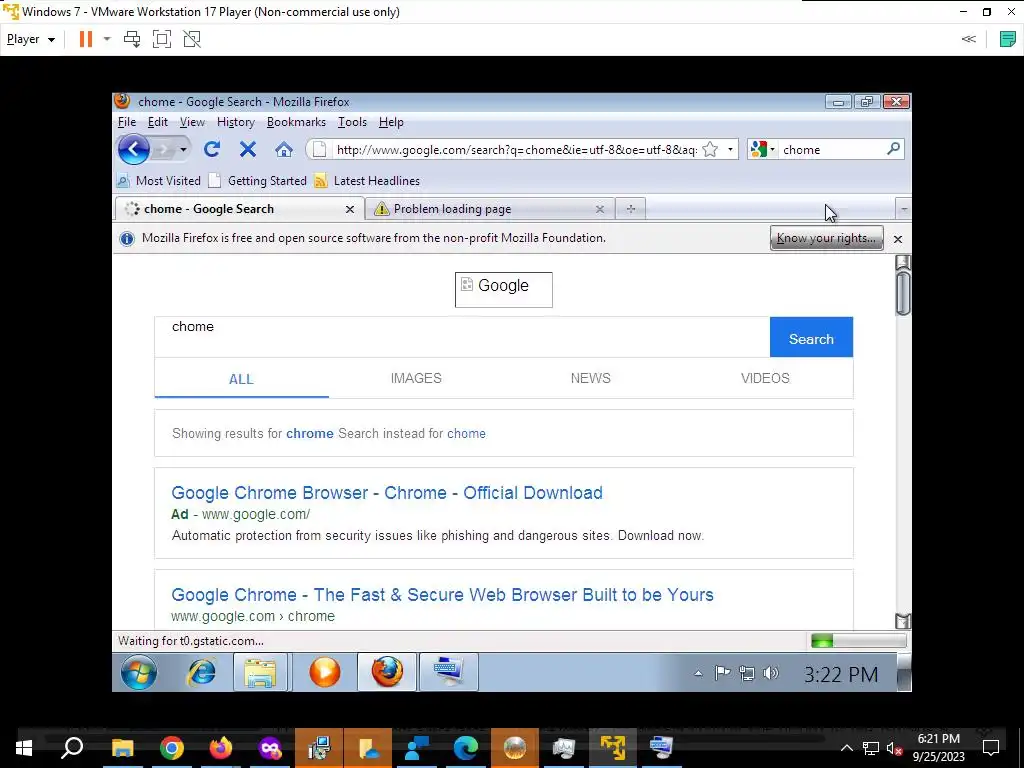1024x768 pixels.
Task: Show hidden icons in Windows 7 tray
Action: click(x=698, y=673)
